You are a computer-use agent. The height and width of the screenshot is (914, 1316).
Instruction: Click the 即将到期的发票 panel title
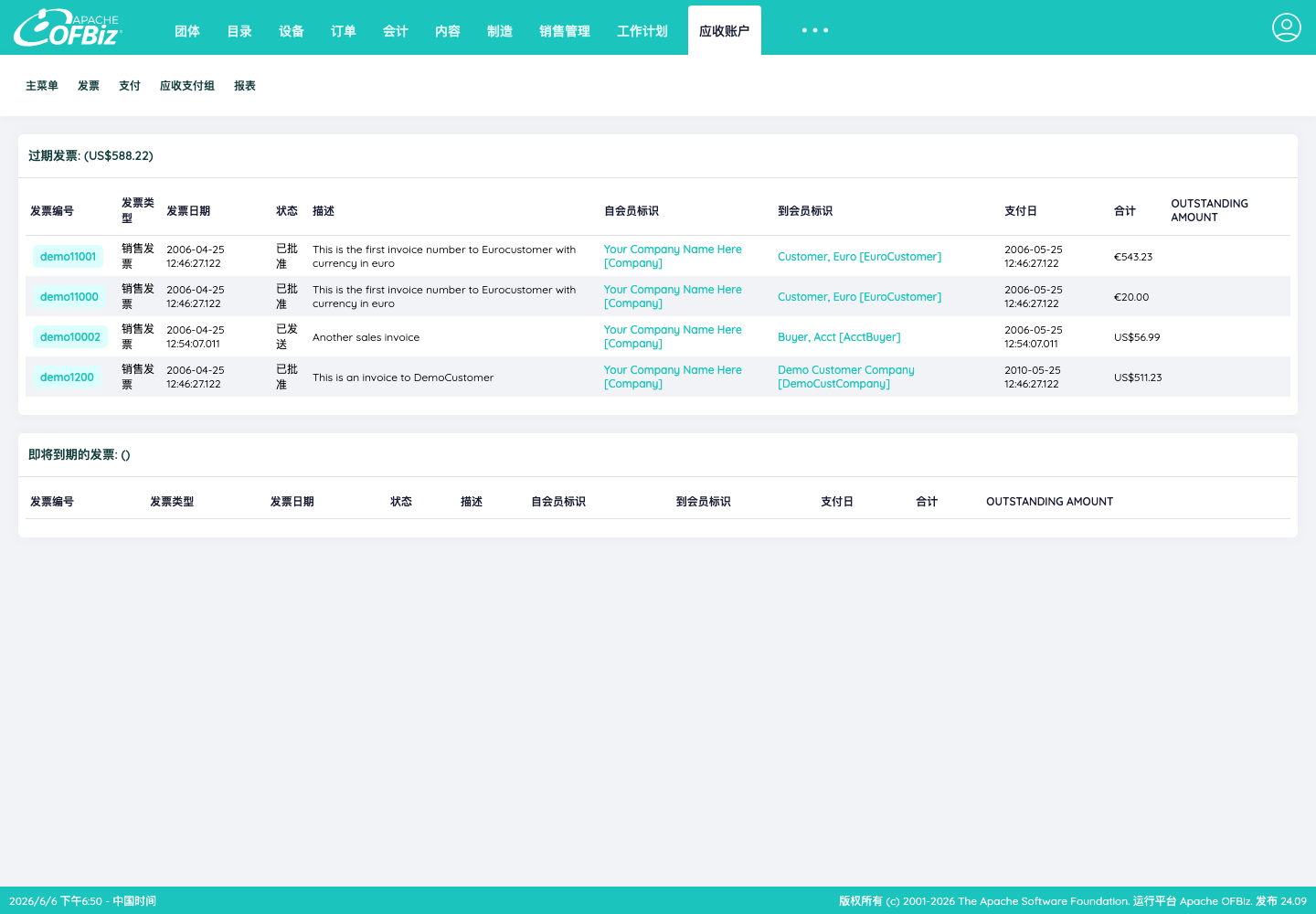(x=79, y=455)
